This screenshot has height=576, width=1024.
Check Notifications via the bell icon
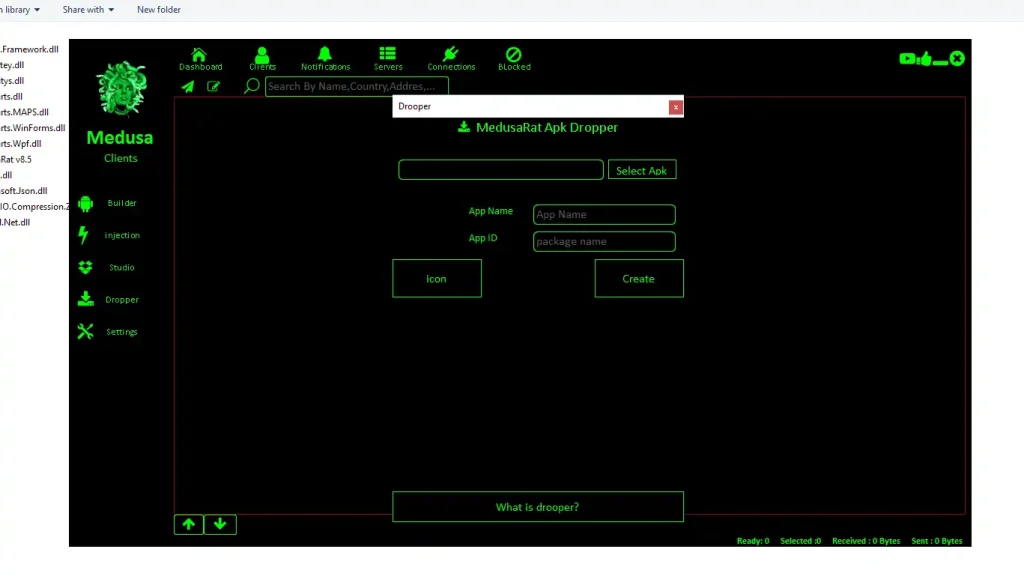[324, 56]
